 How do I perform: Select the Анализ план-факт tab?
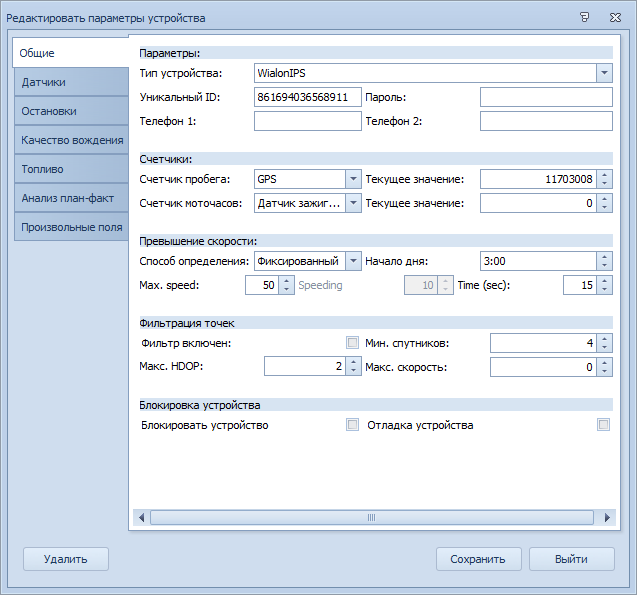(x=72, y=198)
